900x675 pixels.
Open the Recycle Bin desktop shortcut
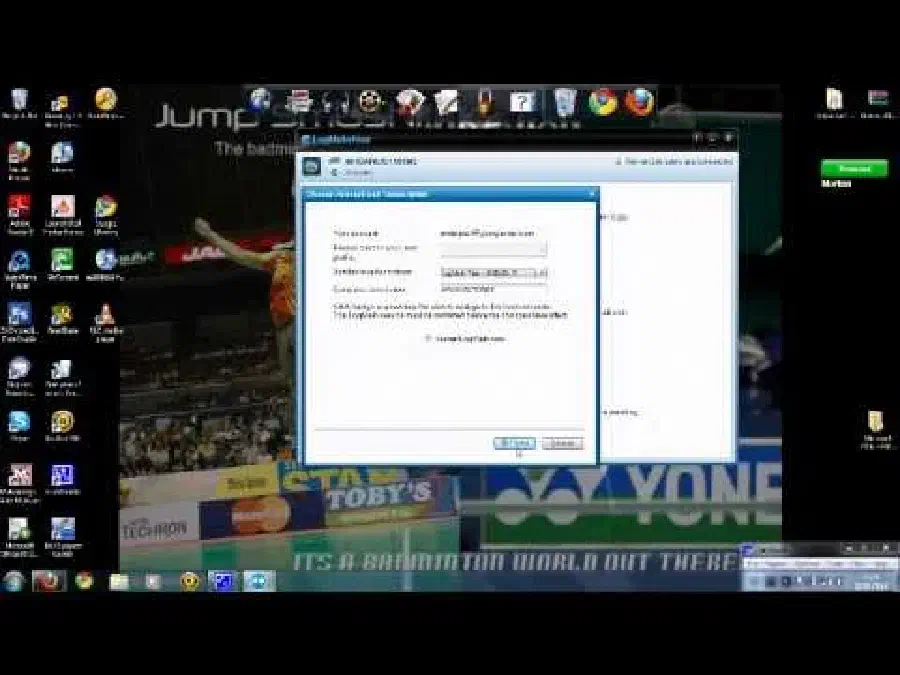(19, 101)
